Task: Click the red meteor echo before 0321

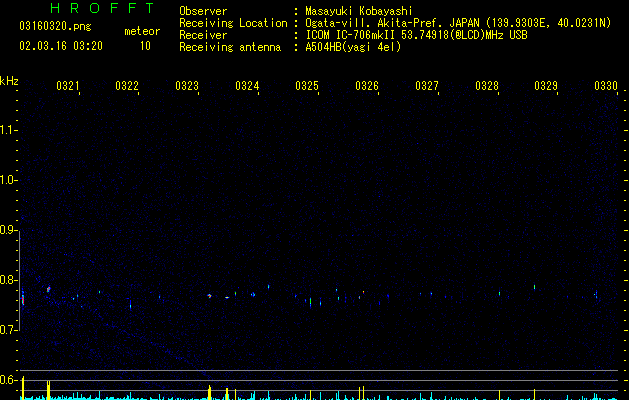Action: point(49,289)
